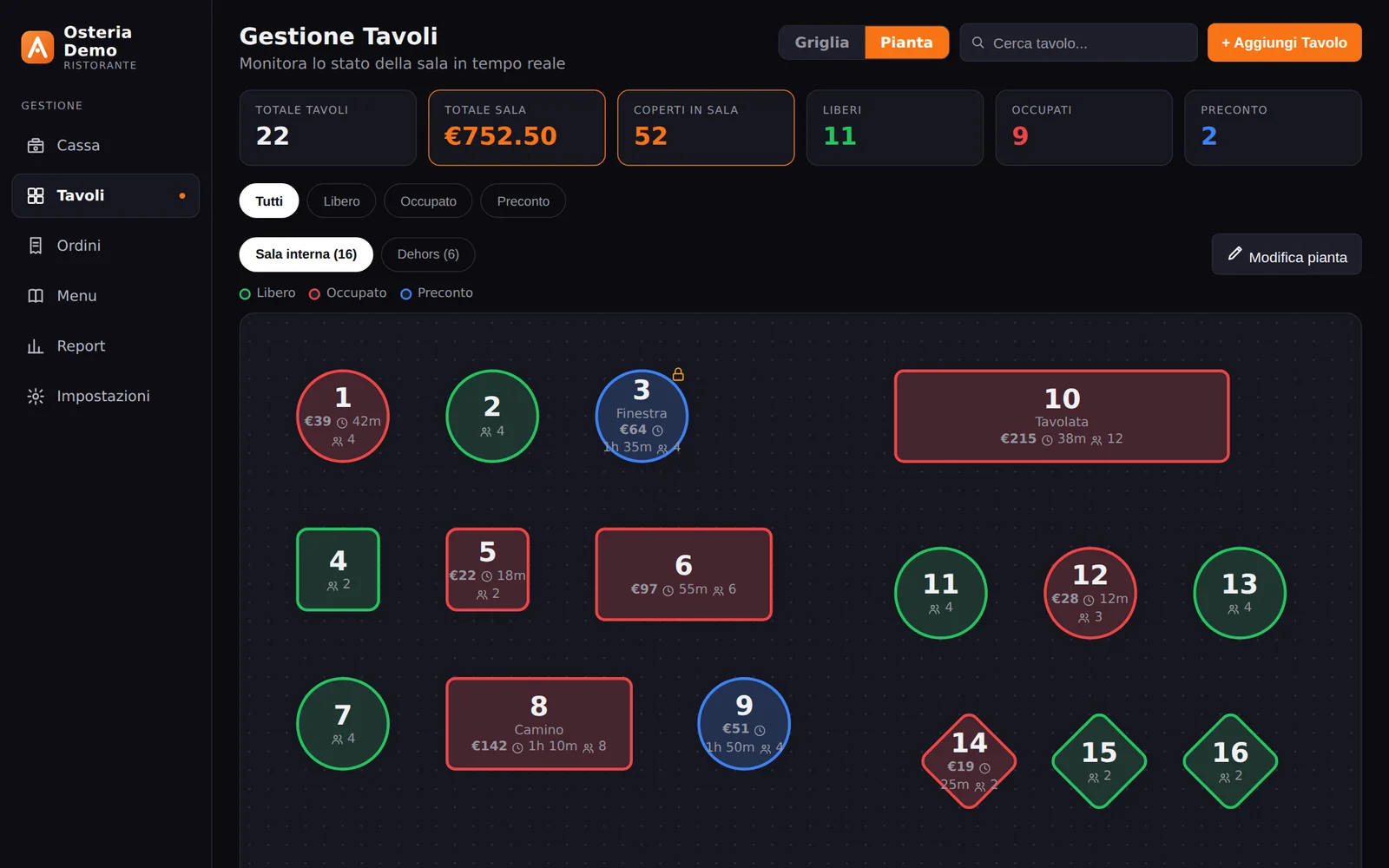Viewport: 1389px width, 868px height.
Task: Focus the Cerca tavolo search field
Action: tap(1078, 43)
